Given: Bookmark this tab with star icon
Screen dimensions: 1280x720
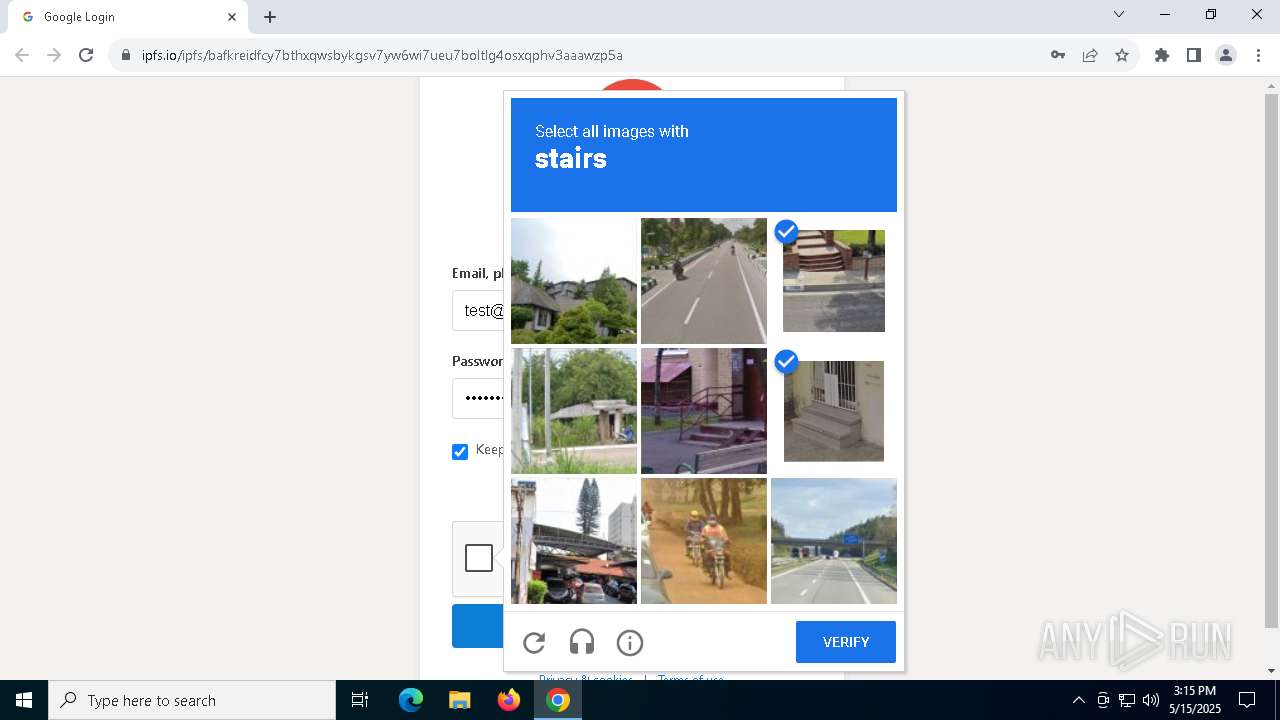Looking at the screenshot, I should (x=1122, y=55).
